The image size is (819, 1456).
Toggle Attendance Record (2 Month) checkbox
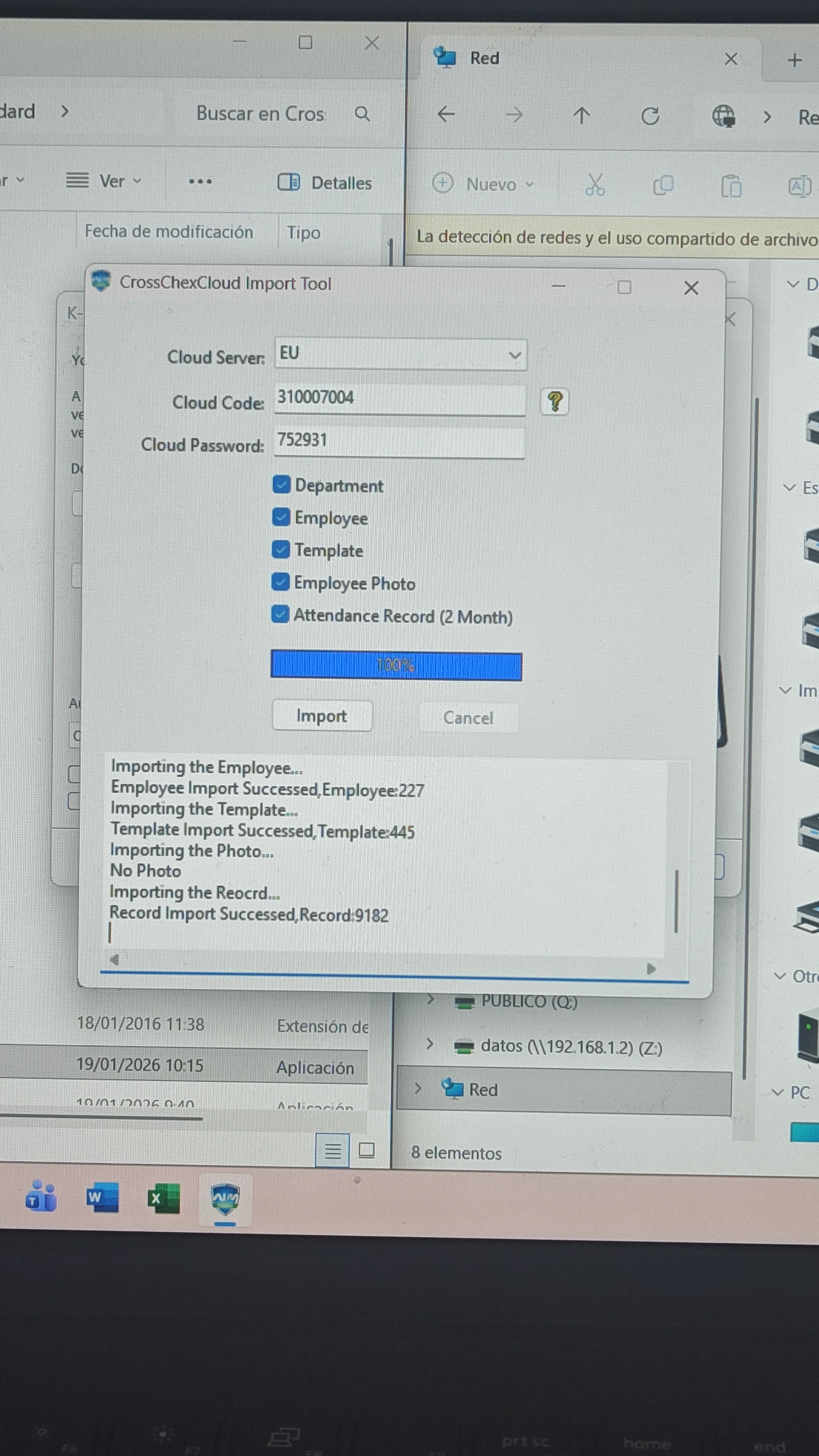coord(280,614)
